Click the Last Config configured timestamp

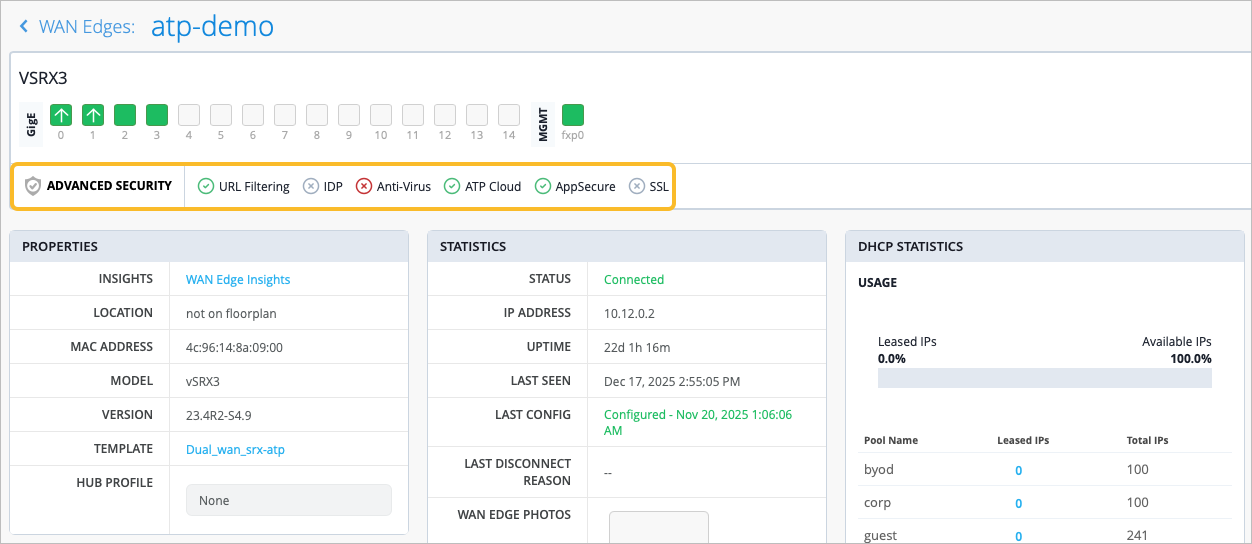[x=698, y=422]
